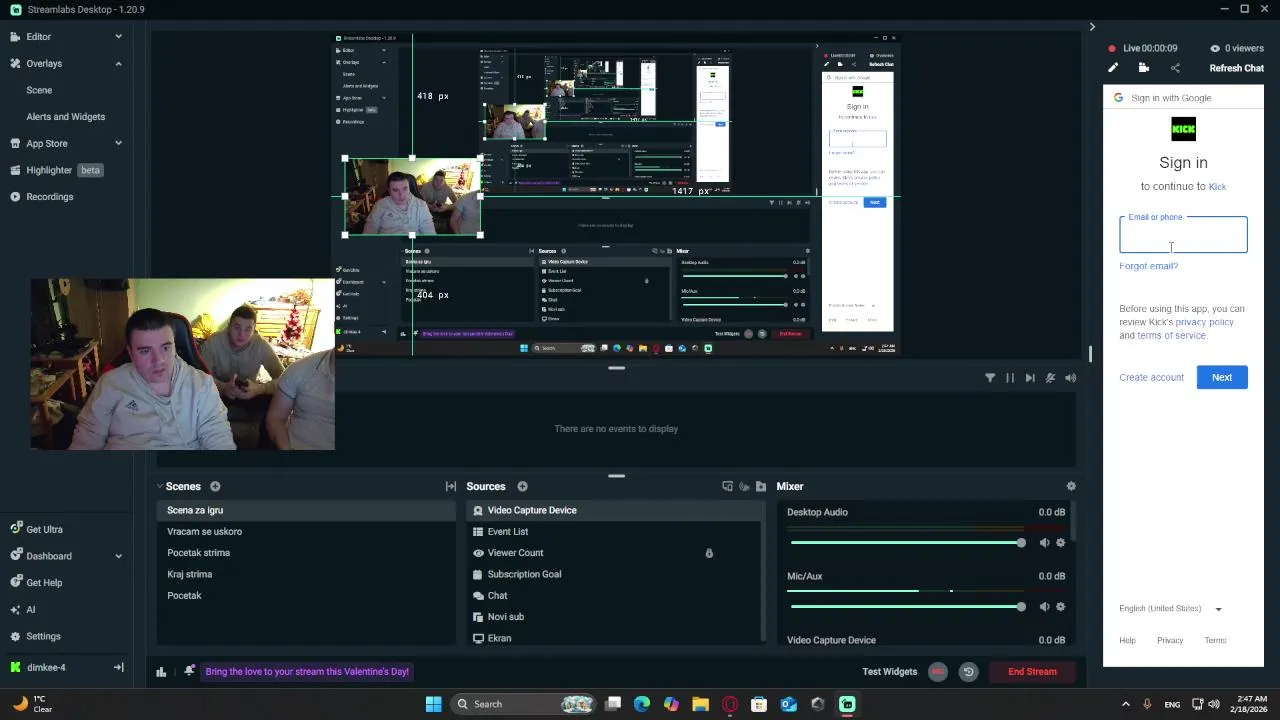
Task: Toggle the Viewer Count source eye icon
Action: [478, 553]
